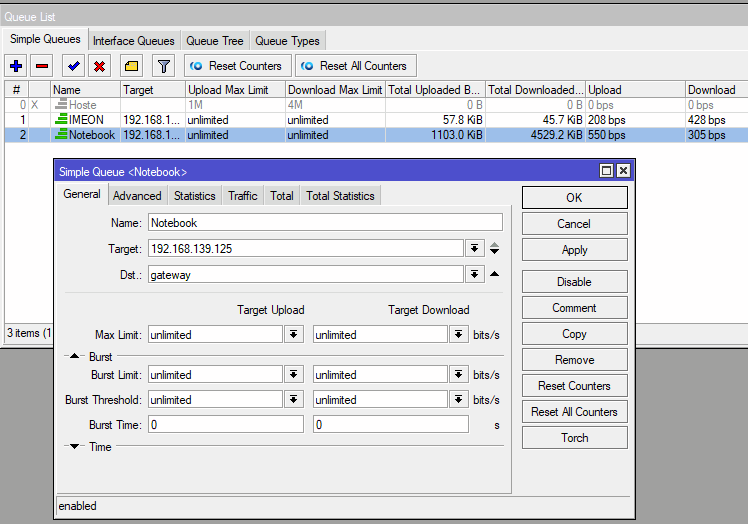748x524 pixels.
Task: Click the red minus Remove queue icon
Action: coord(42,66)
